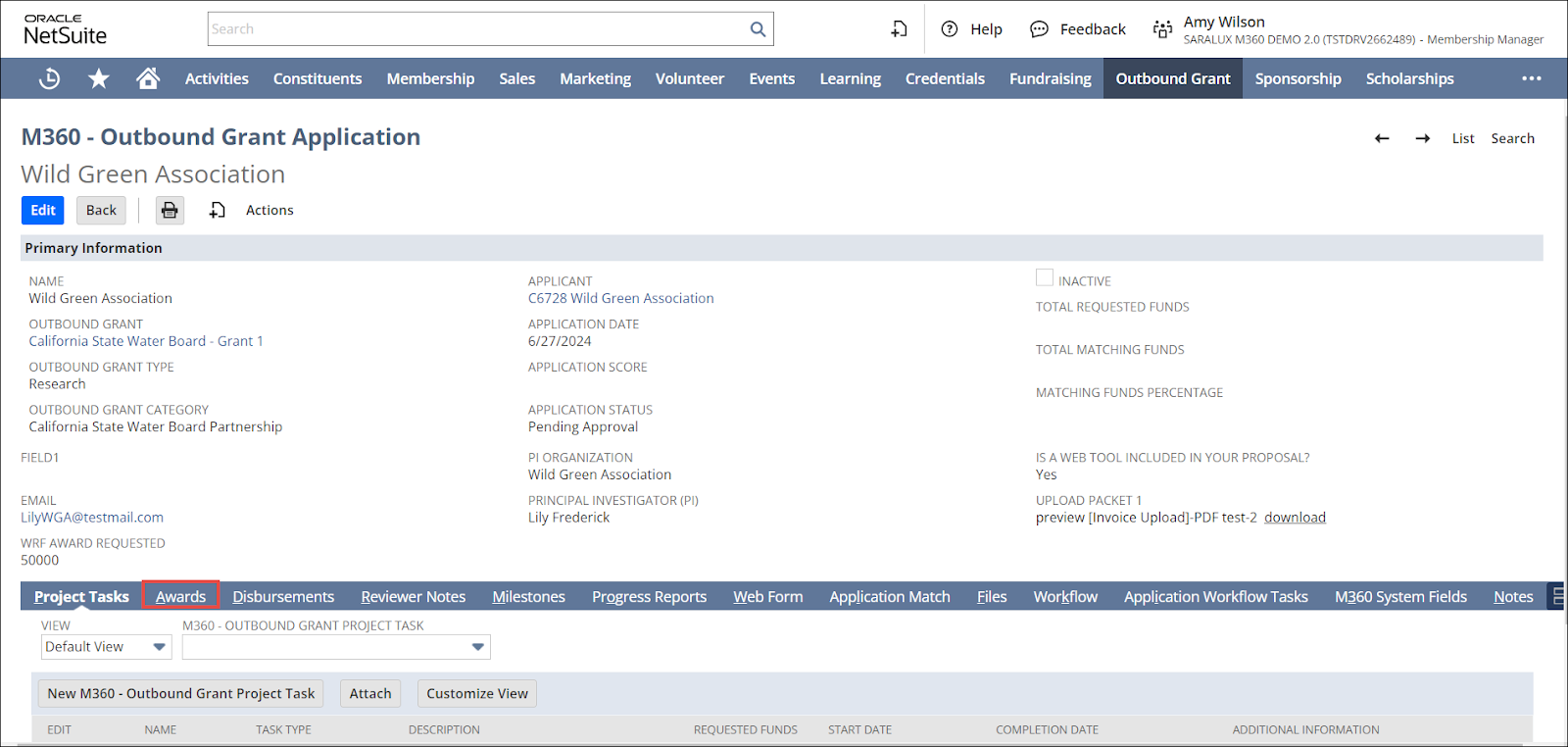The width and height of the screenshot is (1568, 747).
Task: Open the Recent Records clock icon
Action: [x=49, y=78]
